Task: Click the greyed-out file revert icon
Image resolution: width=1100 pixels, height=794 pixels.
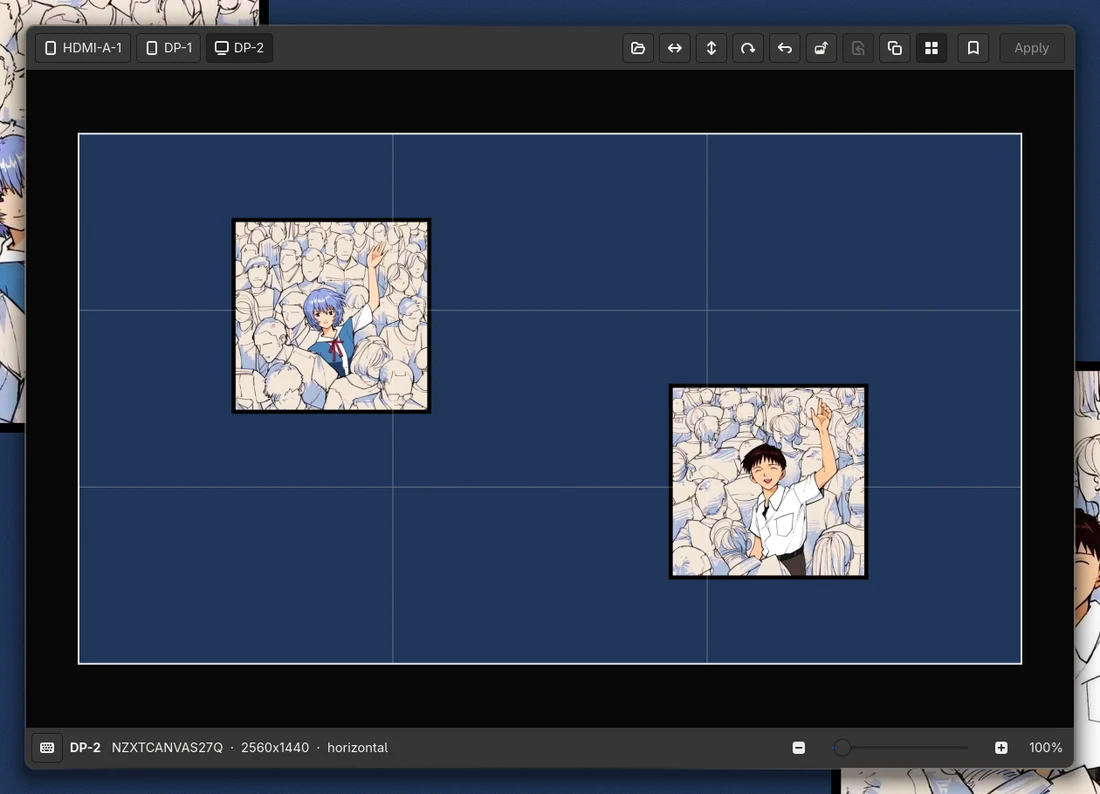Action: [858, 48]
